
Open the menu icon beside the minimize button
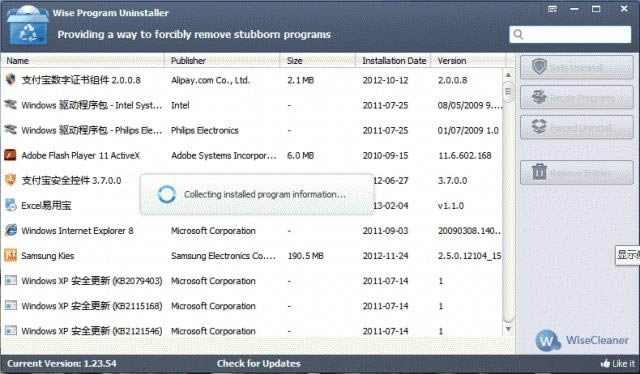pyautogui.click(x=552, y=9)
